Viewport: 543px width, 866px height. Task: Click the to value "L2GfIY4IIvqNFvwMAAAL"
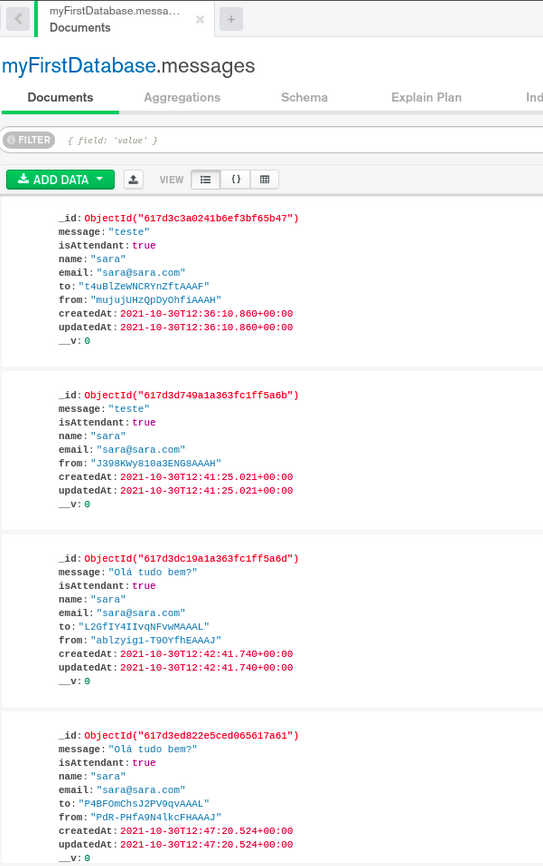144,626
